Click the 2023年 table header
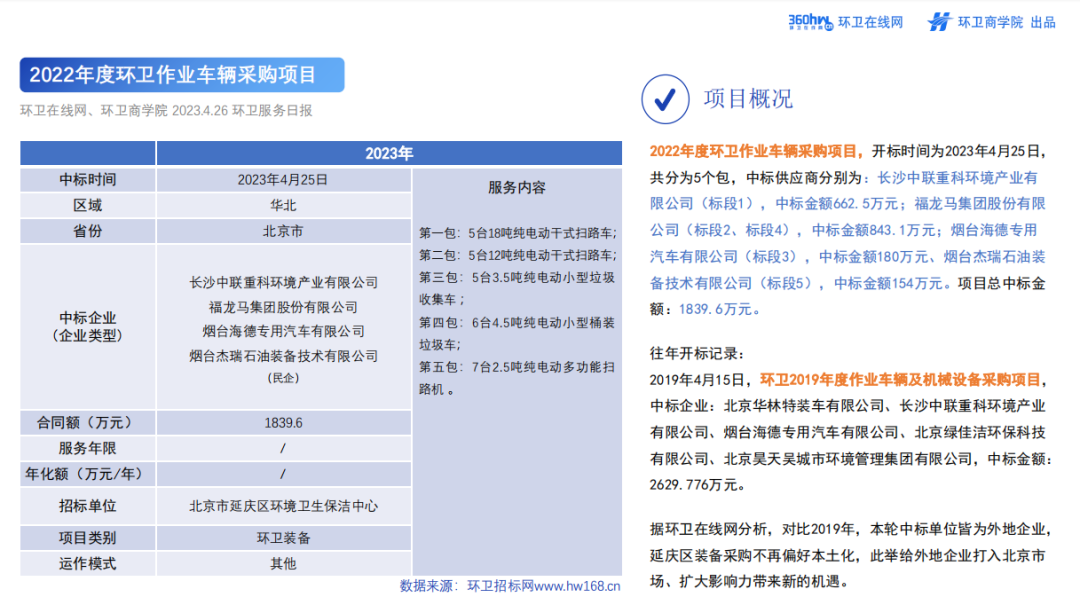1080x597 pixels. (389, 153)
